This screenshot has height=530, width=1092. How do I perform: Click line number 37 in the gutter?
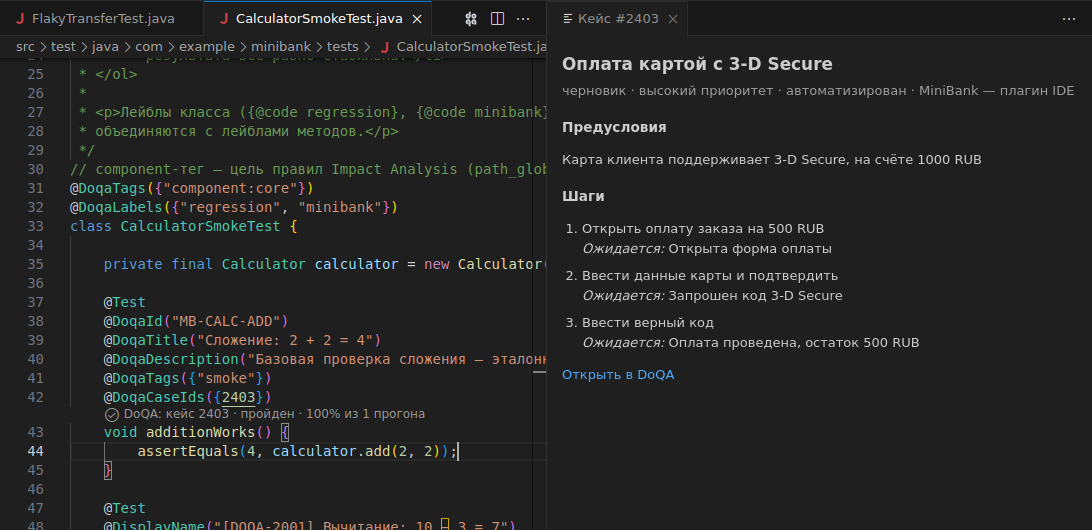coord(35,302)
